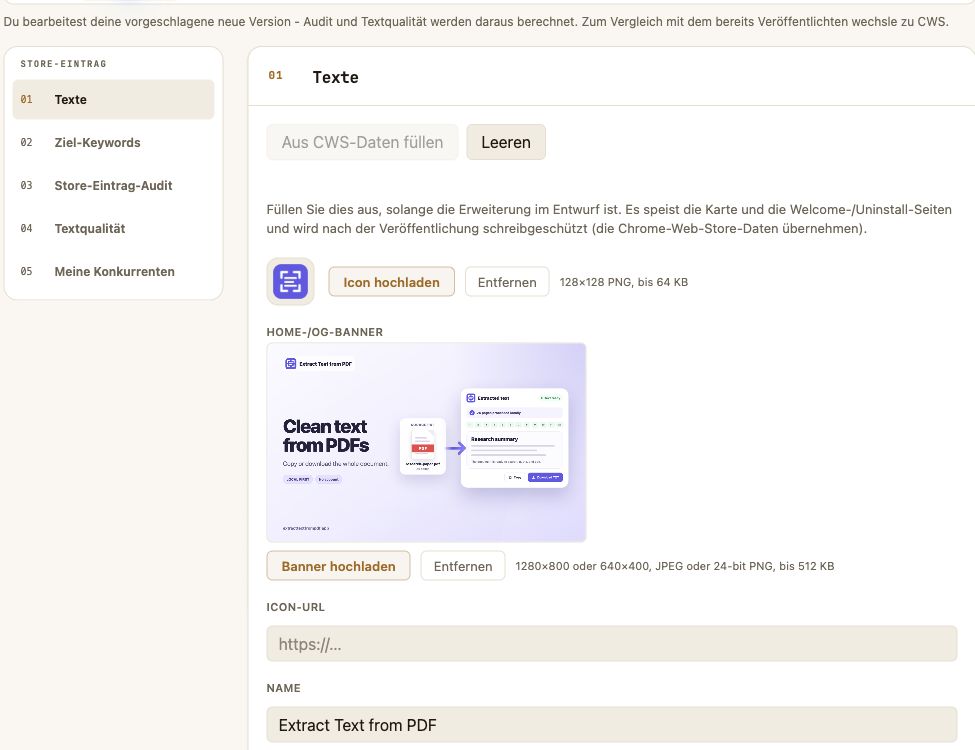Remove the icon with Entfernen next to Icon hochladen

point(507,282)
